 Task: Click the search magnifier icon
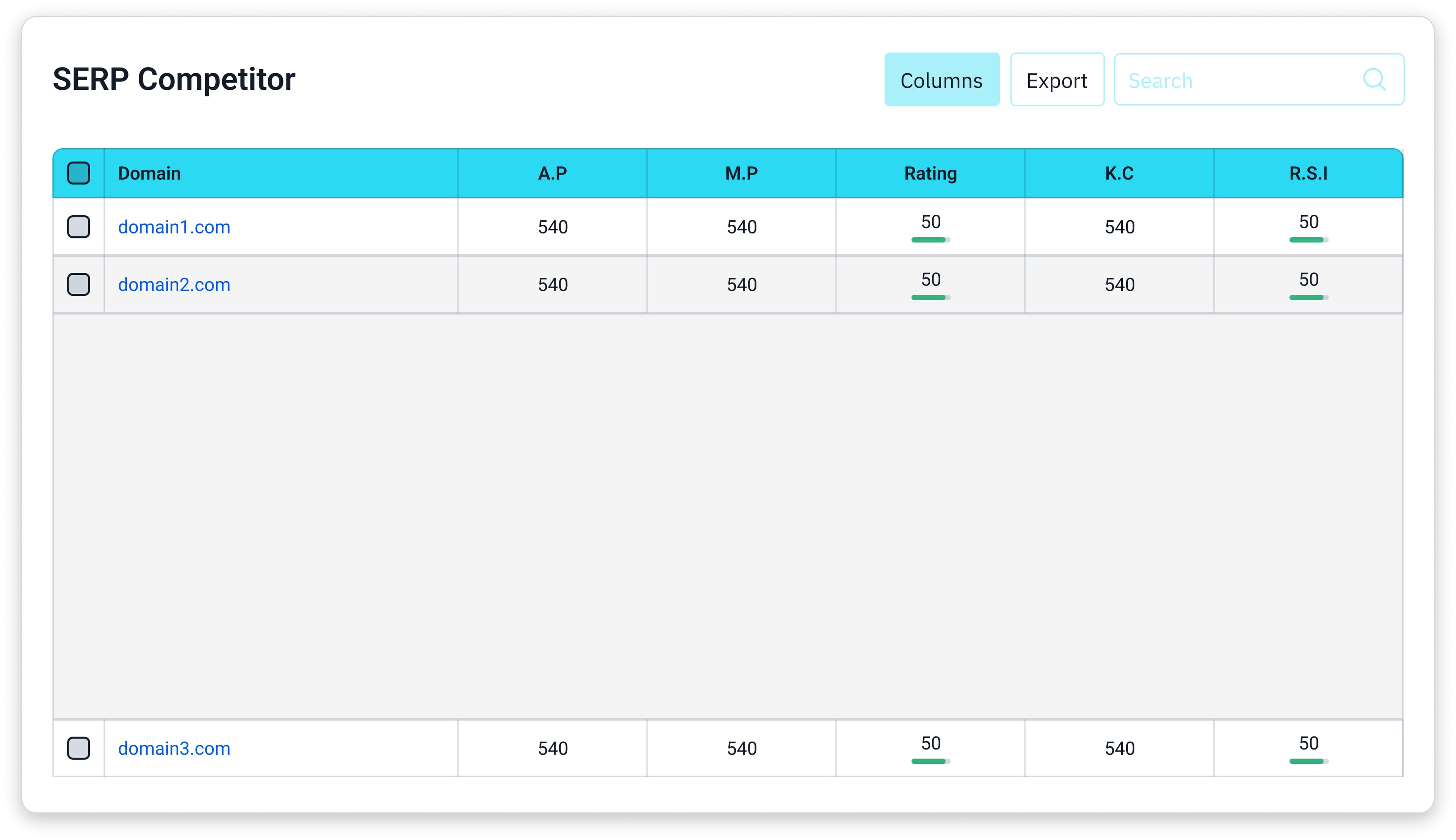point(1373,80)
